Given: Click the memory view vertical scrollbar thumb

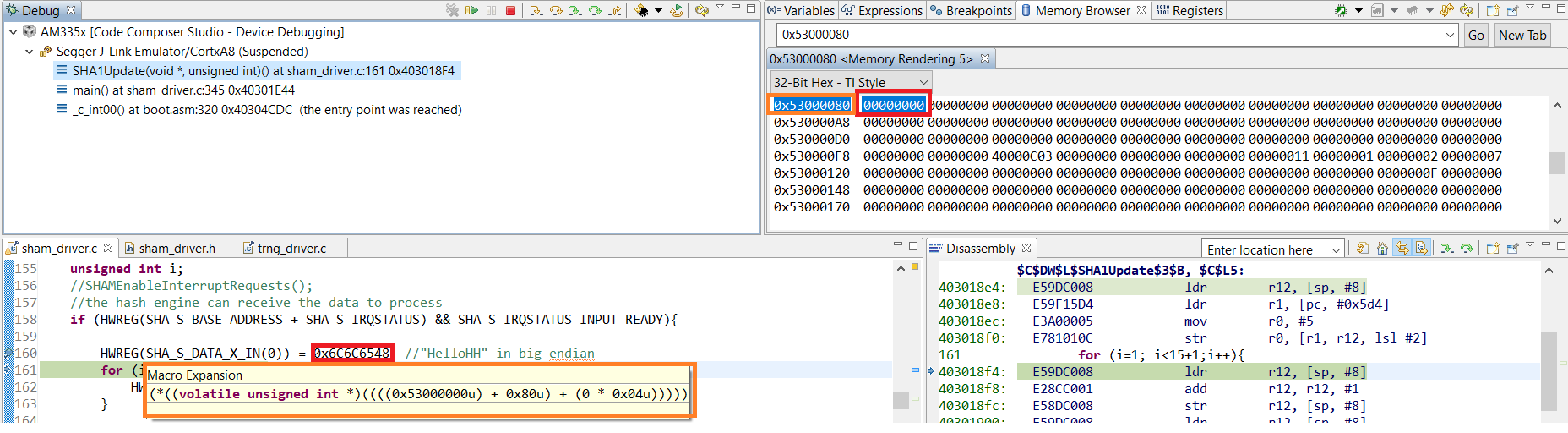Looking at the screenshot, I should point(1557,162).
